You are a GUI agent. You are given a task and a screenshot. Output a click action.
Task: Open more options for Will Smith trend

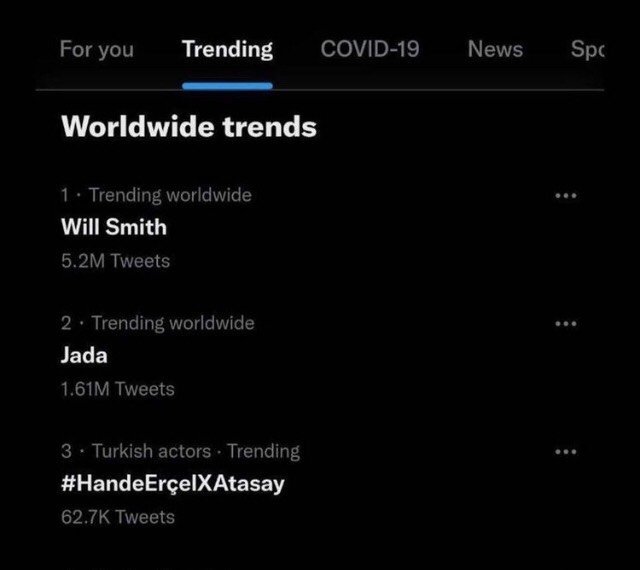coord(566,195)
